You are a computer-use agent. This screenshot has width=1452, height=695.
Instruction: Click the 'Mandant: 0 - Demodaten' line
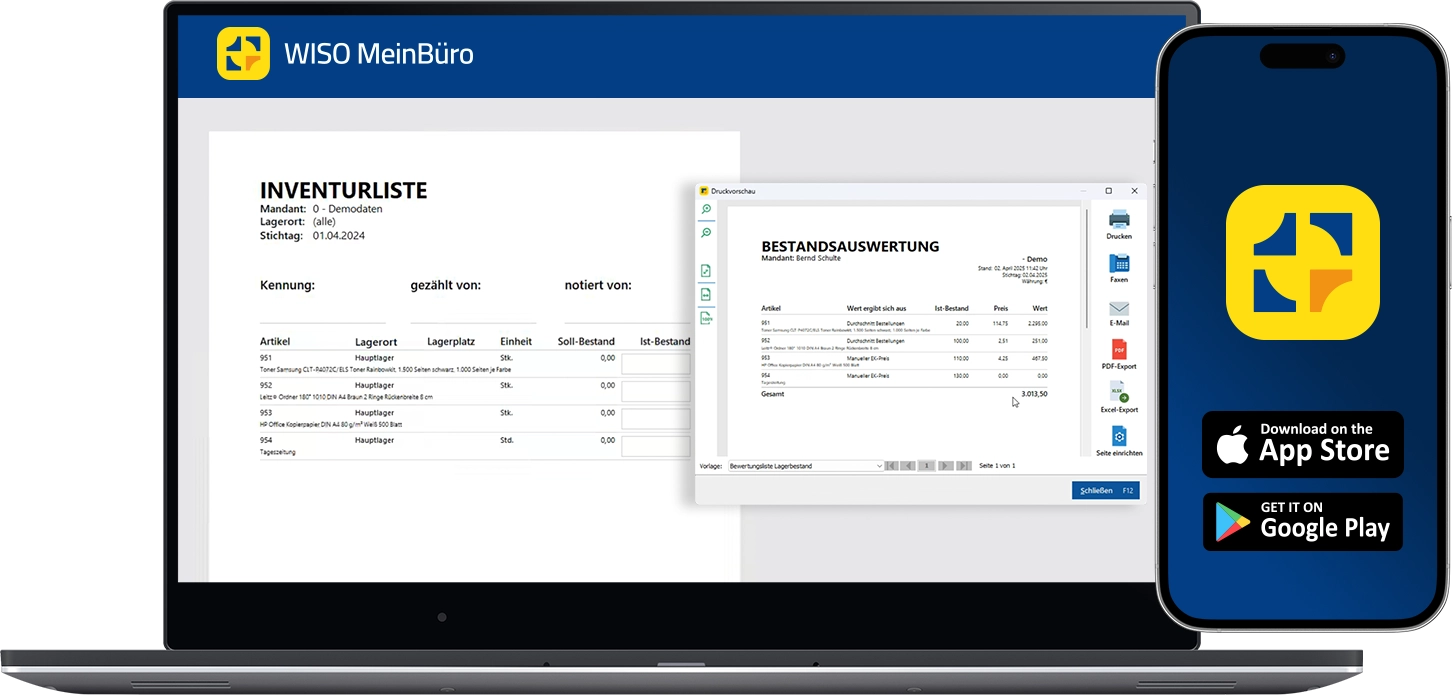tap(321, 209)
